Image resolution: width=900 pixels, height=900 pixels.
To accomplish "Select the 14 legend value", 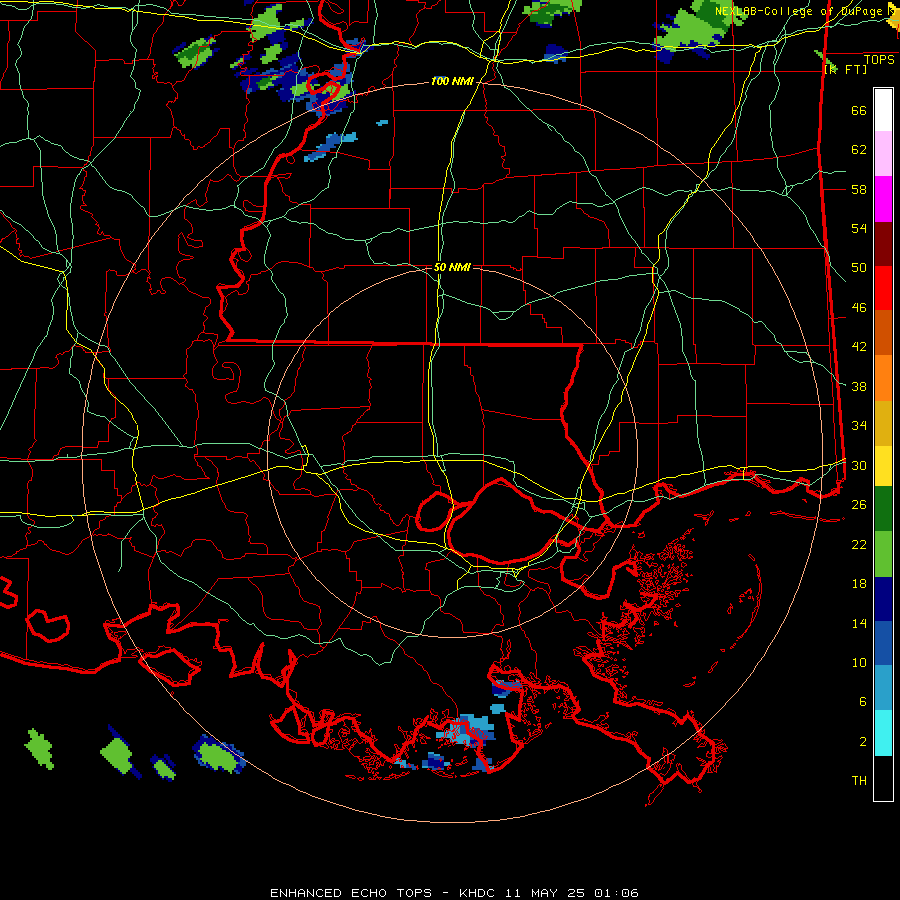I will coord(859,623).
